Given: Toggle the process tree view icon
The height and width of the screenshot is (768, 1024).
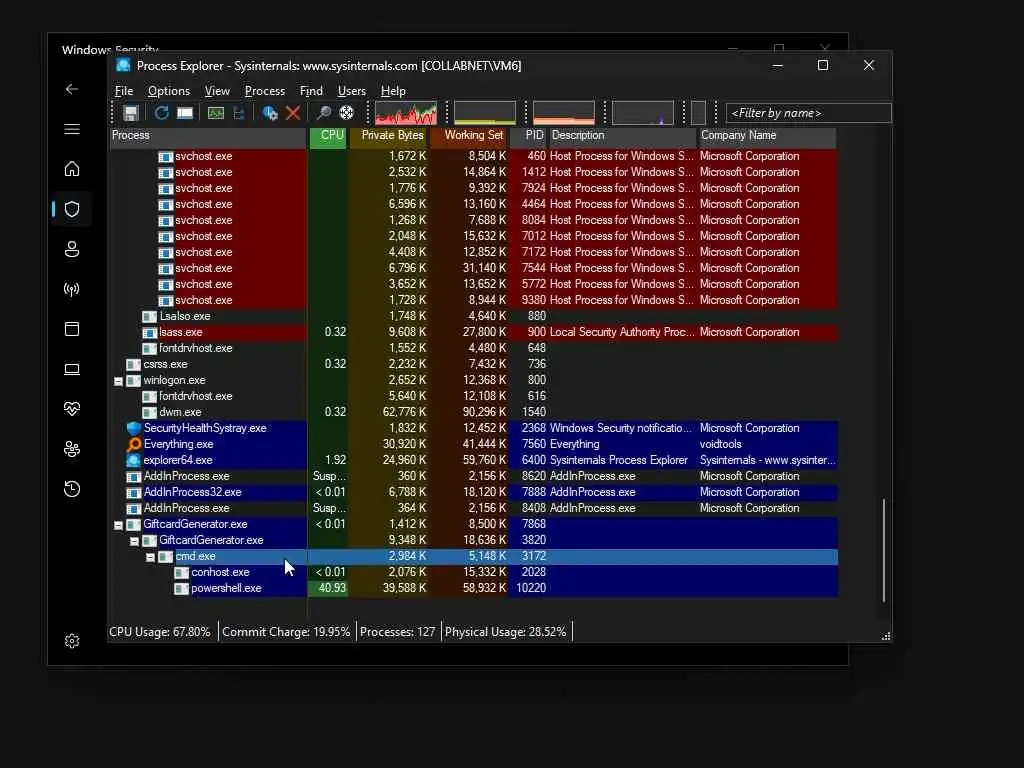Looking at the screenshot, I should pyautogui.click(x=239, y=113).
